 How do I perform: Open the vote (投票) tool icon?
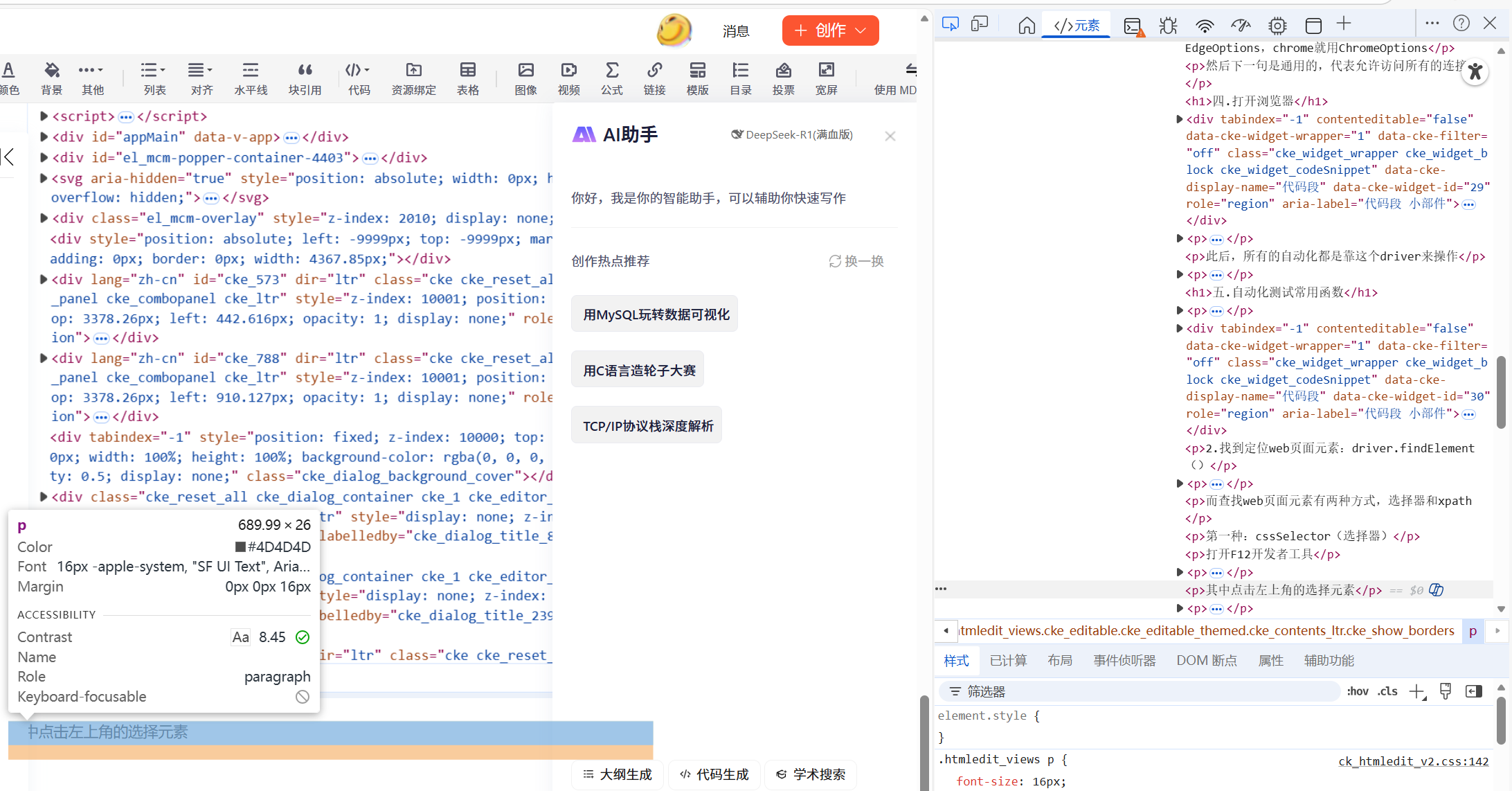point(783,71)
